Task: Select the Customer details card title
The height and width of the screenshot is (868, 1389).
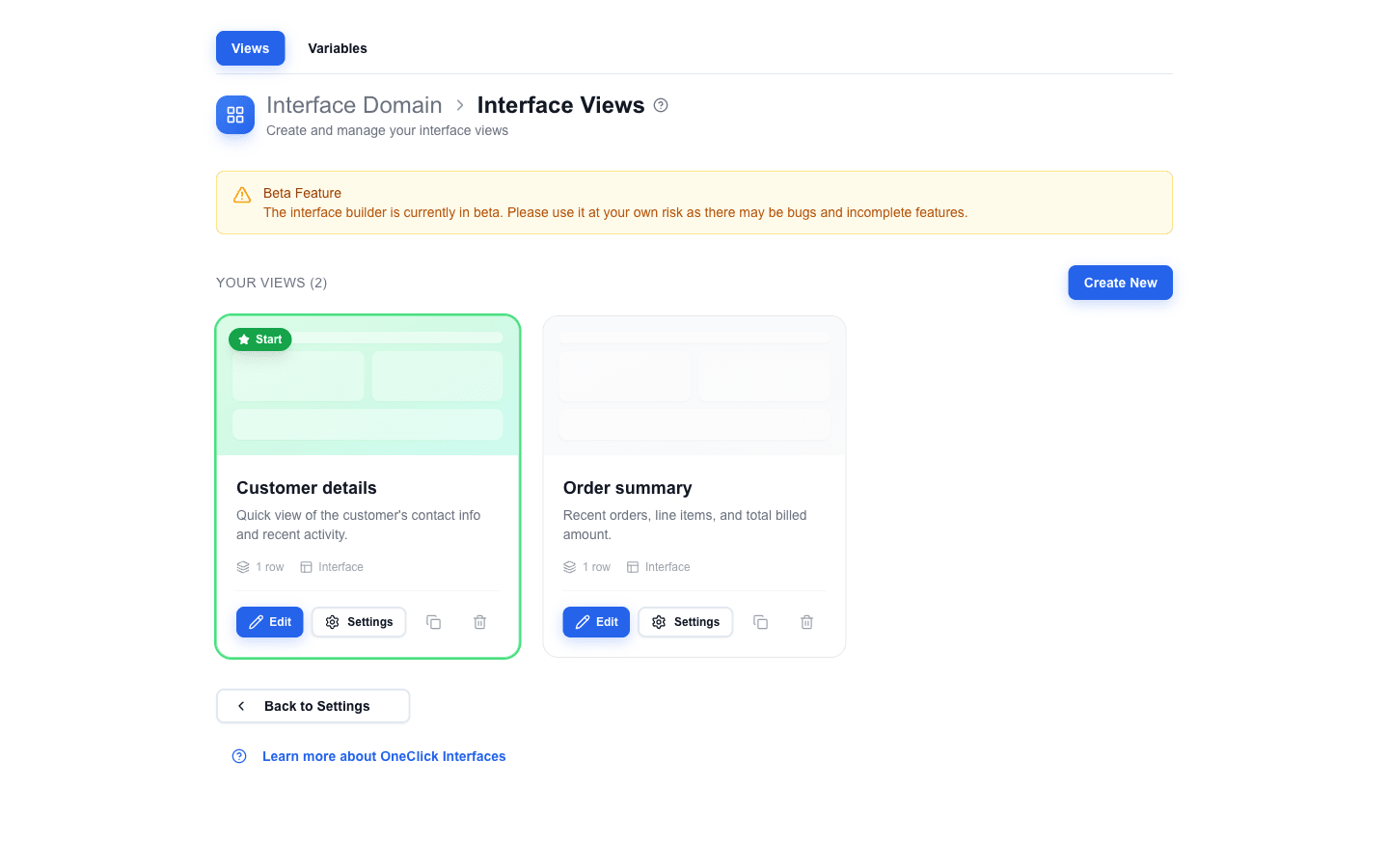Action: [307, 488]
